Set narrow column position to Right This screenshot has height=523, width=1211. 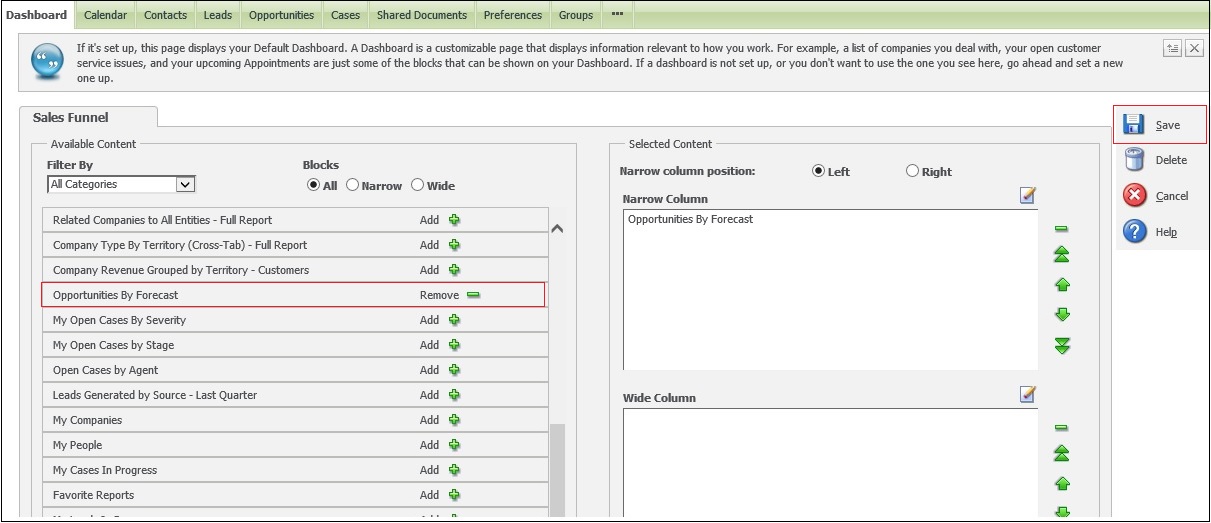[912, 172]
